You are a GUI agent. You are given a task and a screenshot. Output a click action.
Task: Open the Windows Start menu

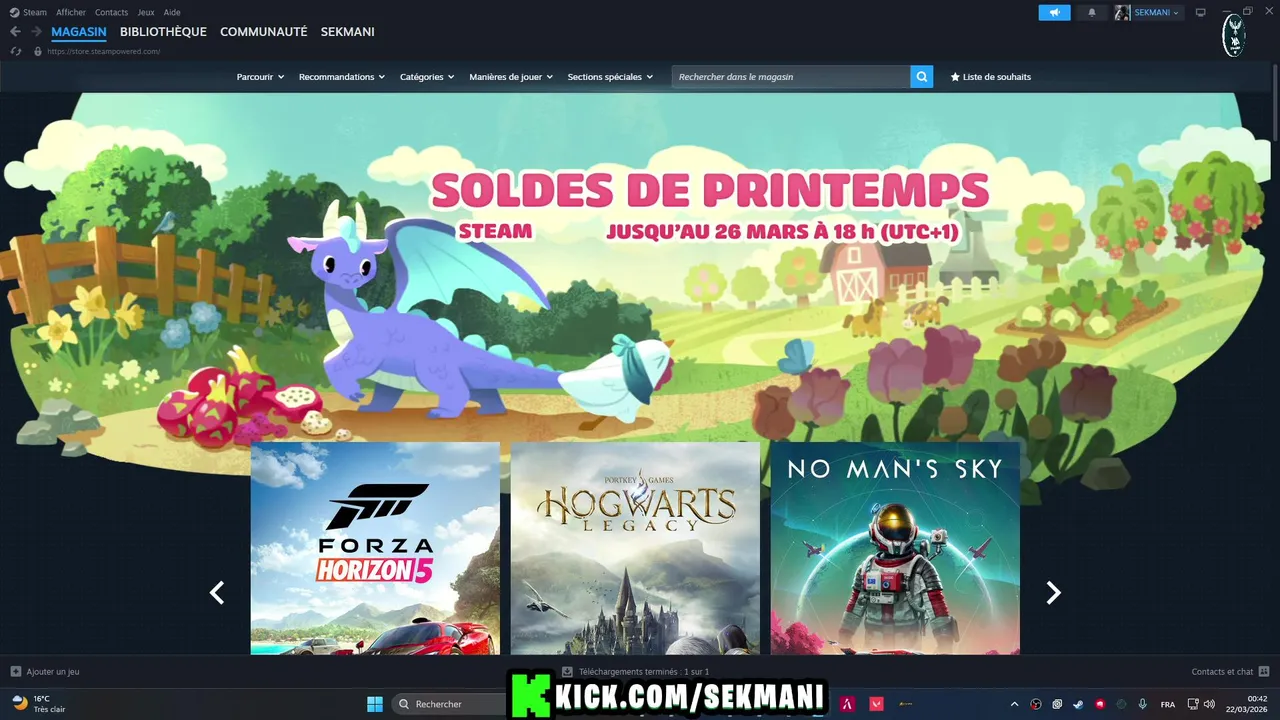pos(375,704)
